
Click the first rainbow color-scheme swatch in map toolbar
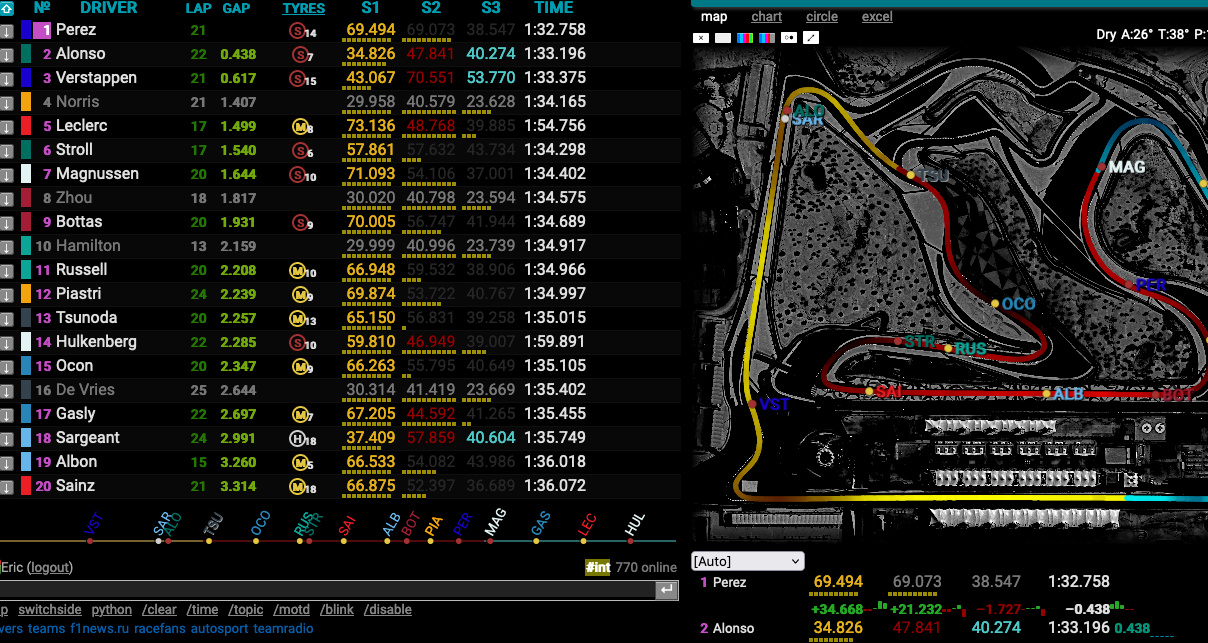click(x=744, y=38)
